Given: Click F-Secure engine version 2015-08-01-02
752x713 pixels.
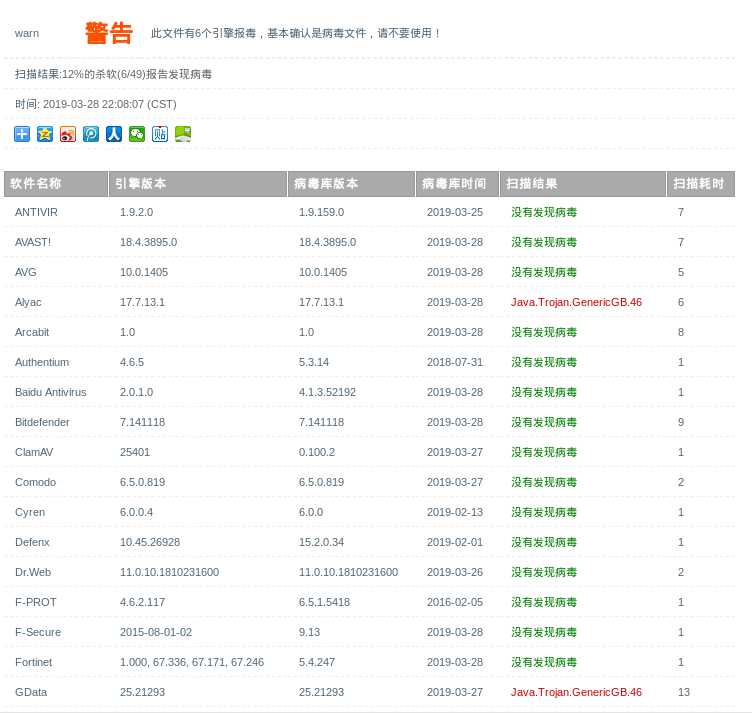Looking at the screenshot, I should [x=156, y=632].
